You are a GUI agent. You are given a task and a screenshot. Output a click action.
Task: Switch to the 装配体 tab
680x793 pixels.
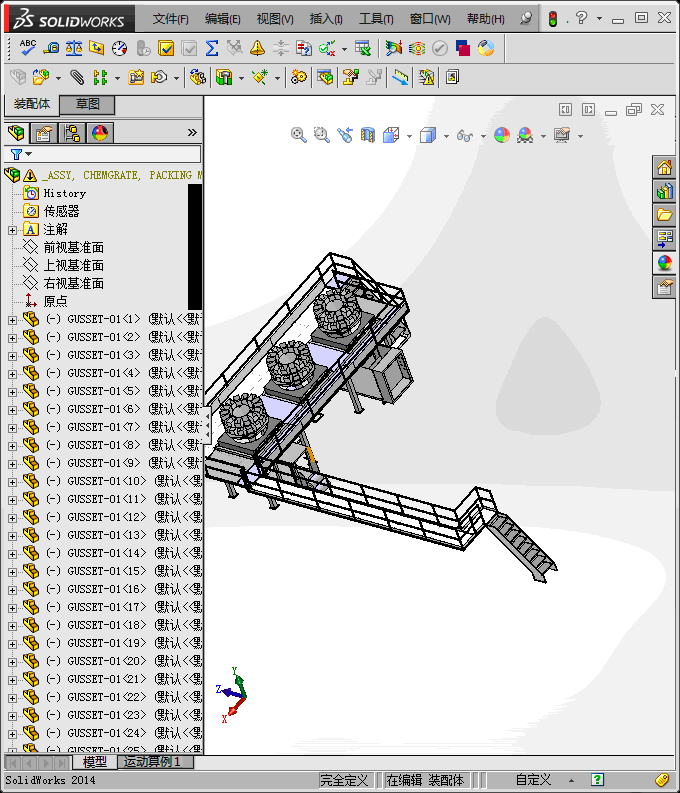[32, 104]
